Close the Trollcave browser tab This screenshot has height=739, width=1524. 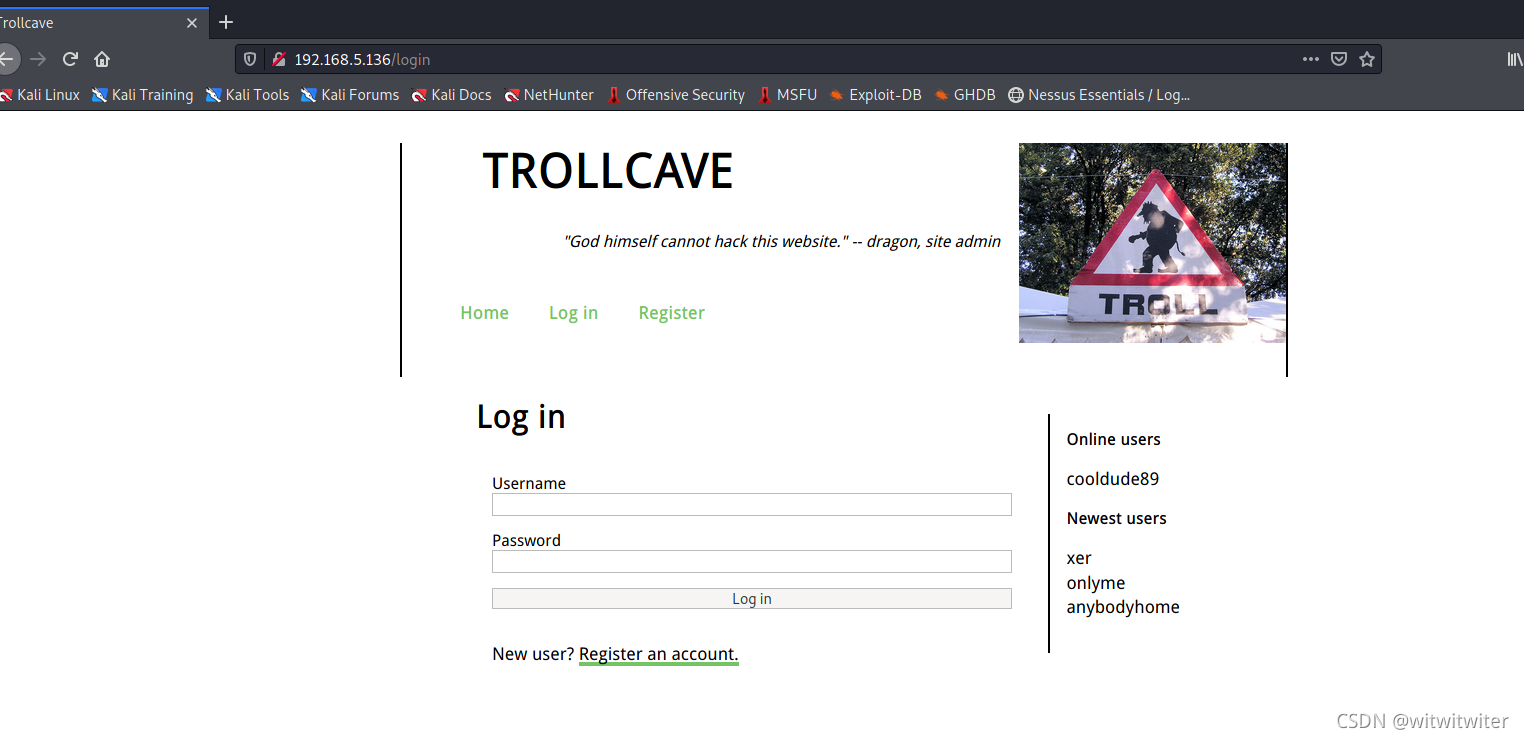click(x=192, y=22)
